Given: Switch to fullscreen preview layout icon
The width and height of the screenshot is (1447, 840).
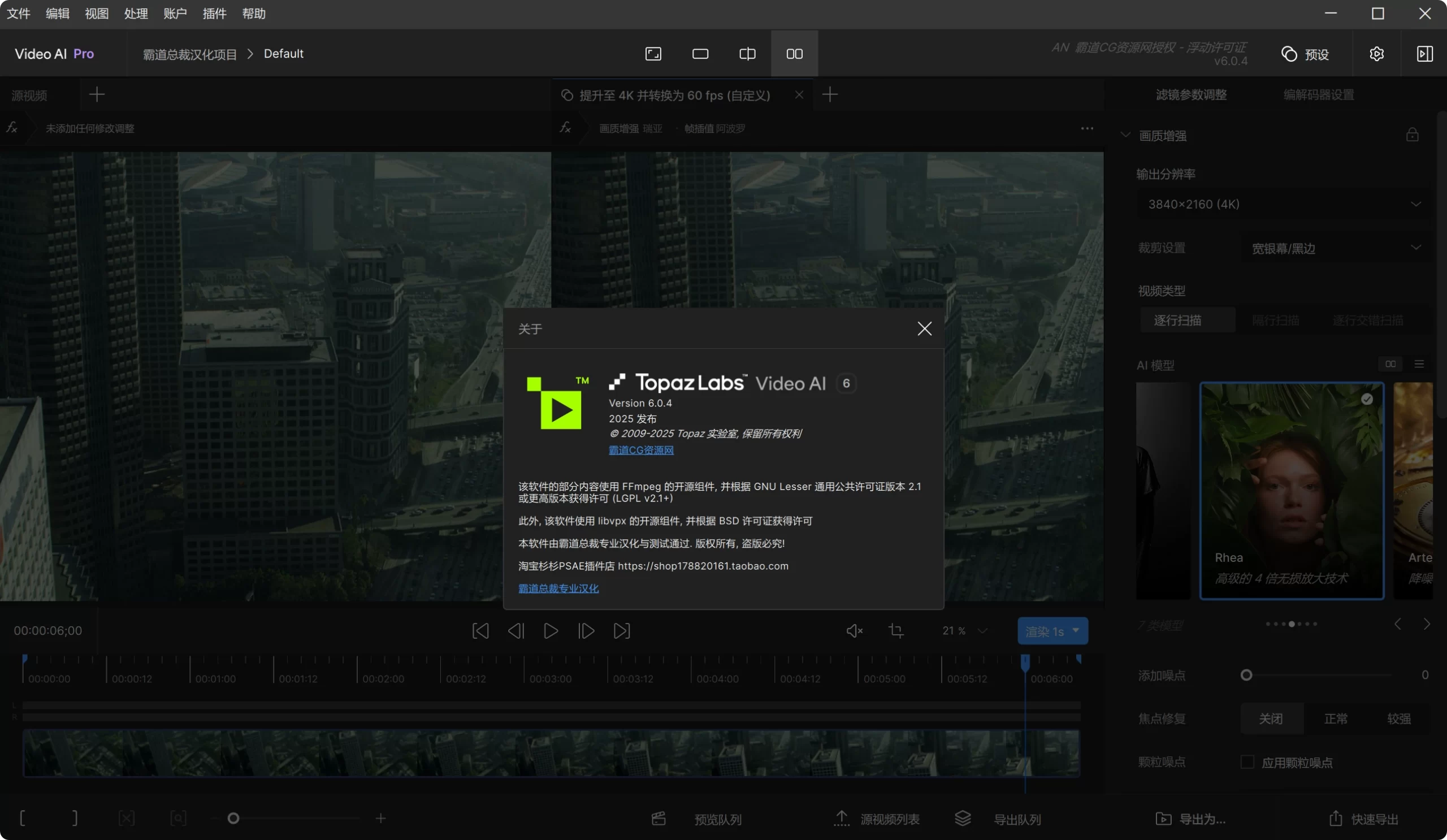Looking at the screenshot, I should [653, 54].
